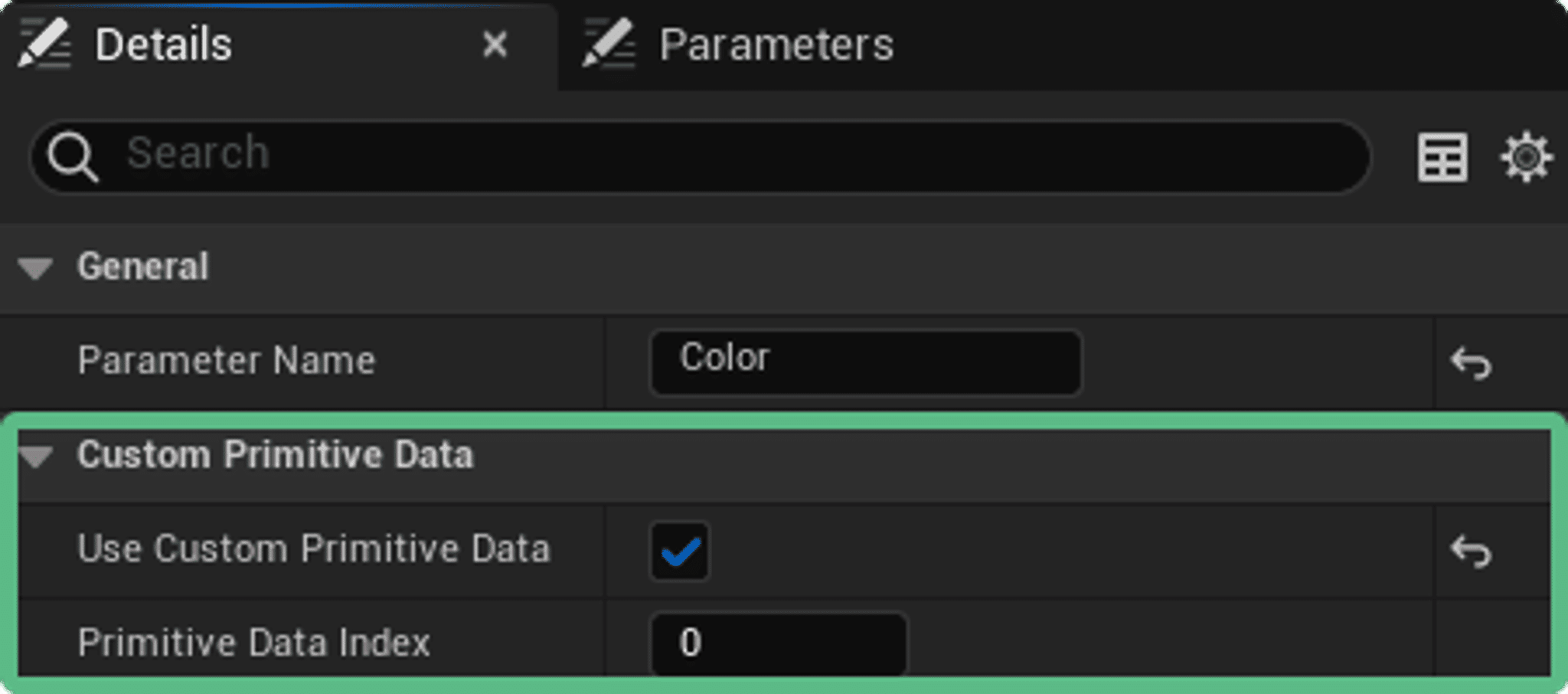Click the blue checkmark in Custom Primitive Data section
Screen dimensions: 1568x694
[678, 549]
